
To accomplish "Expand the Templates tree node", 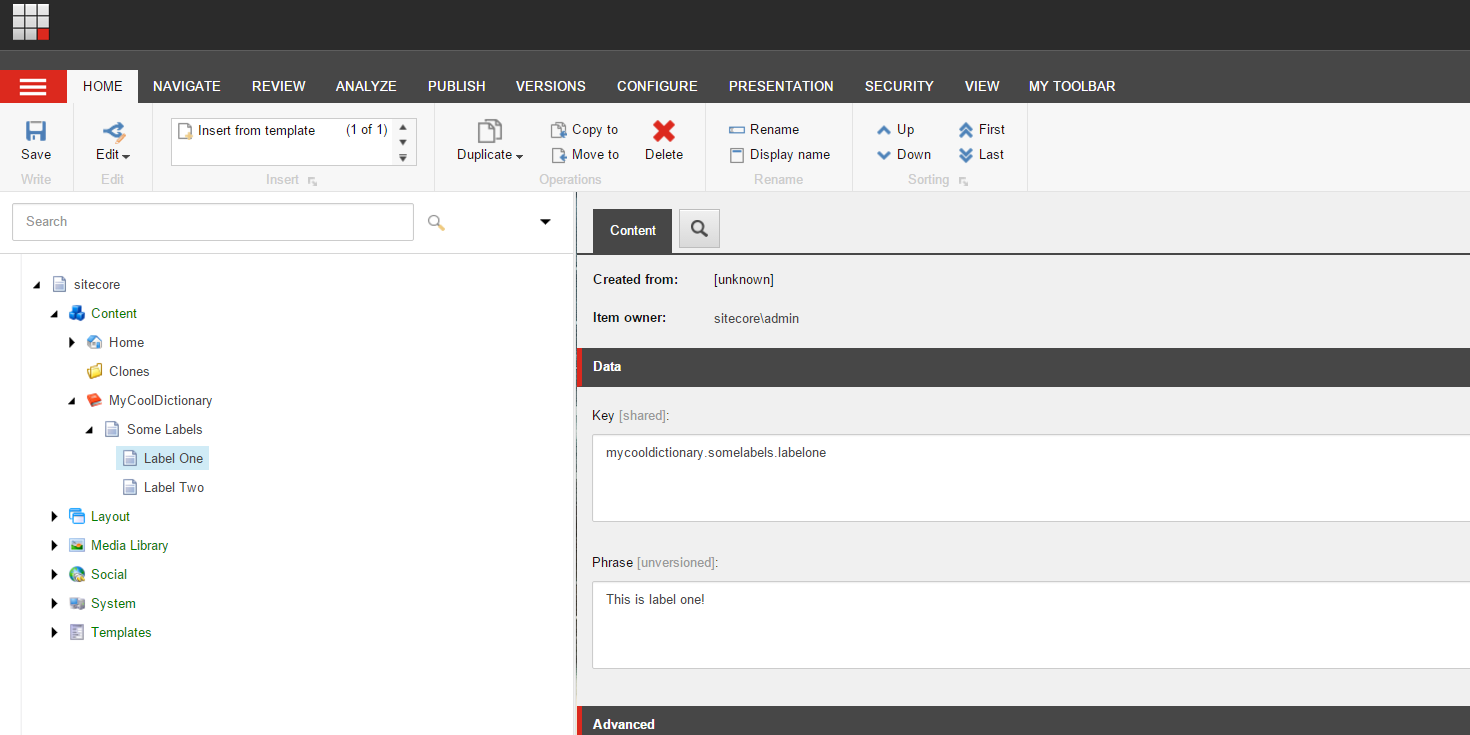I will [55, 633].
